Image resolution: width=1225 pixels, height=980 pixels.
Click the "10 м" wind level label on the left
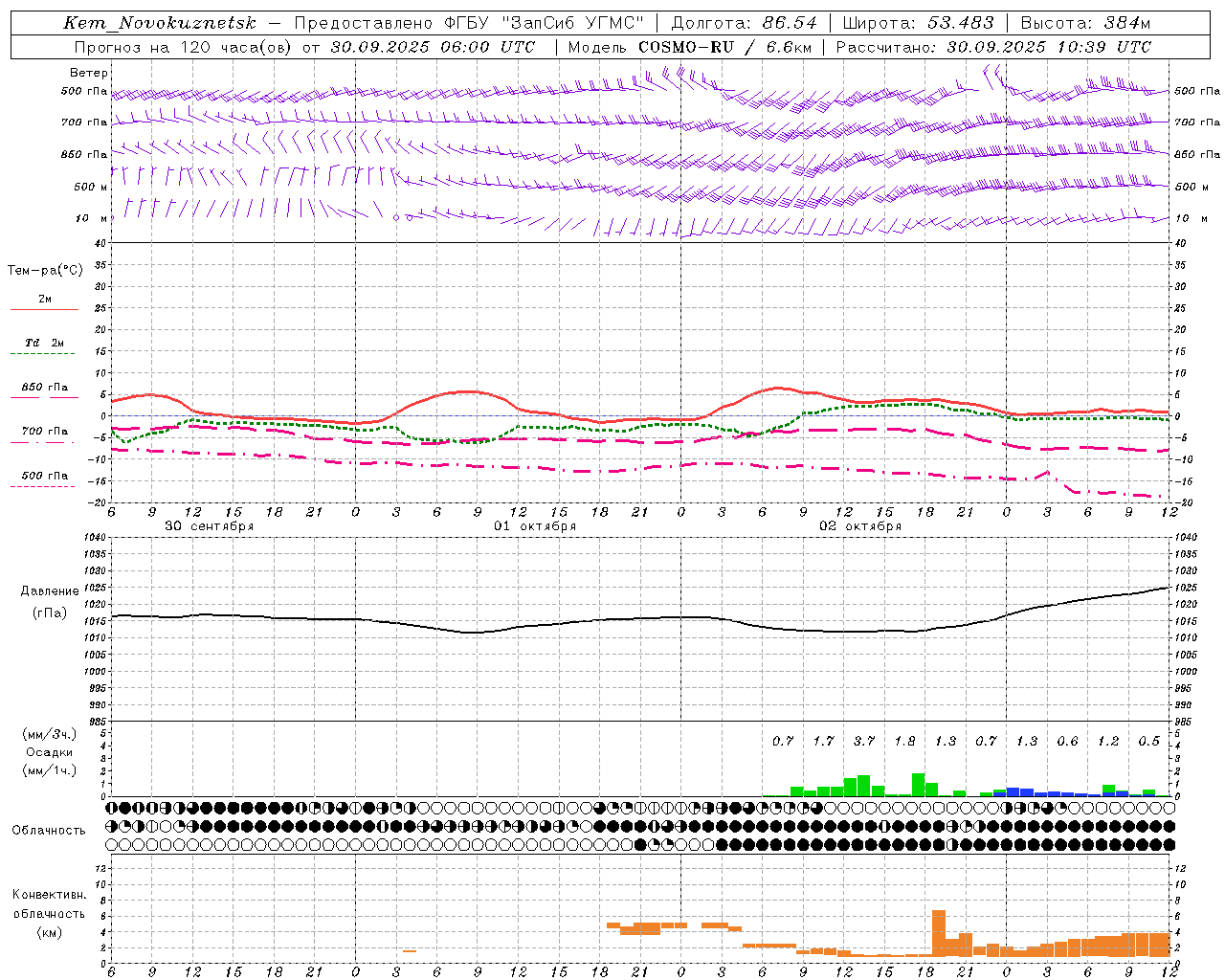(92, 218)
